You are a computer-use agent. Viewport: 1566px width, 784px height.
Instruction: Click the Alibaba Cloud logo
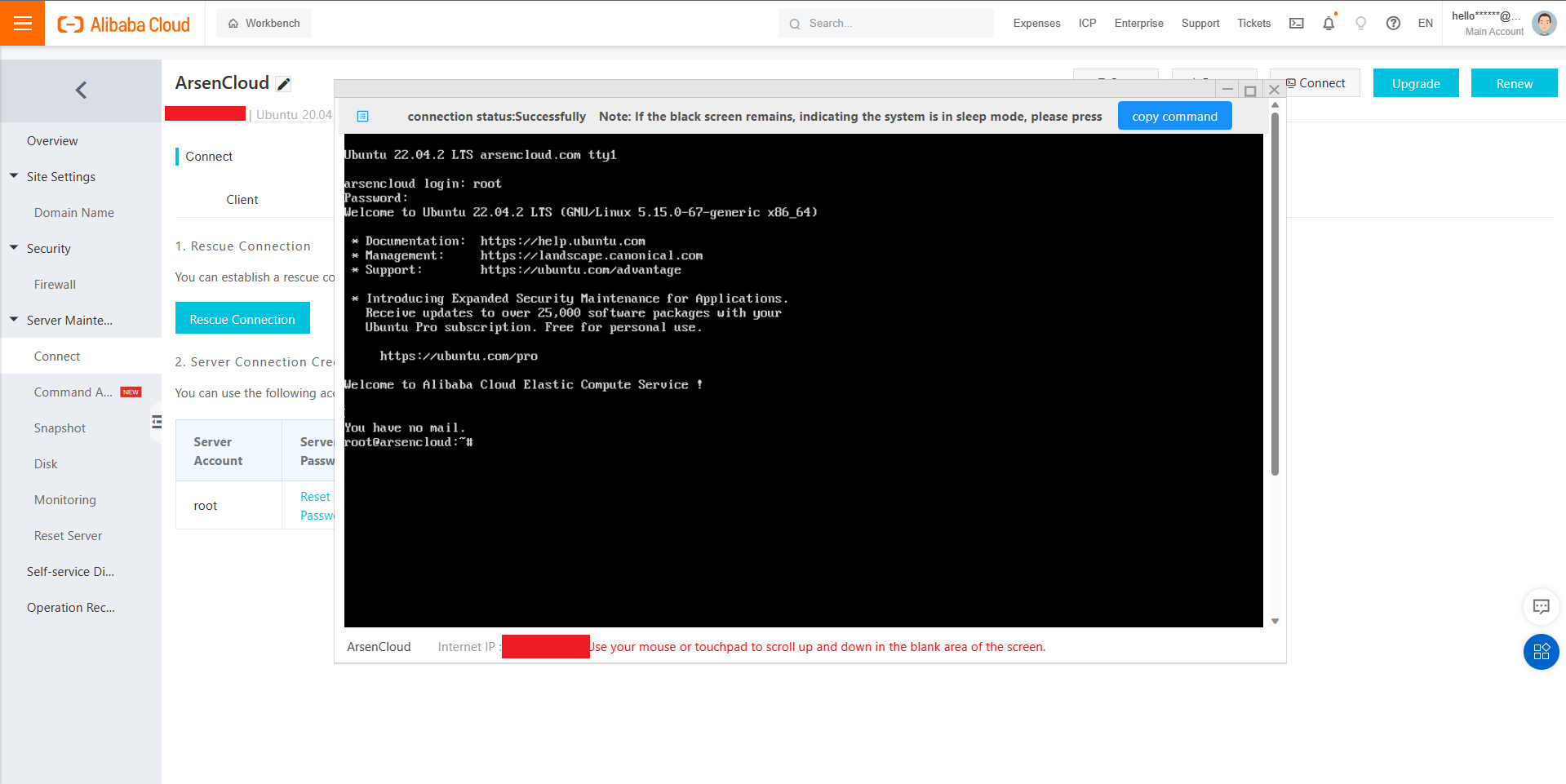coord(123,24)
